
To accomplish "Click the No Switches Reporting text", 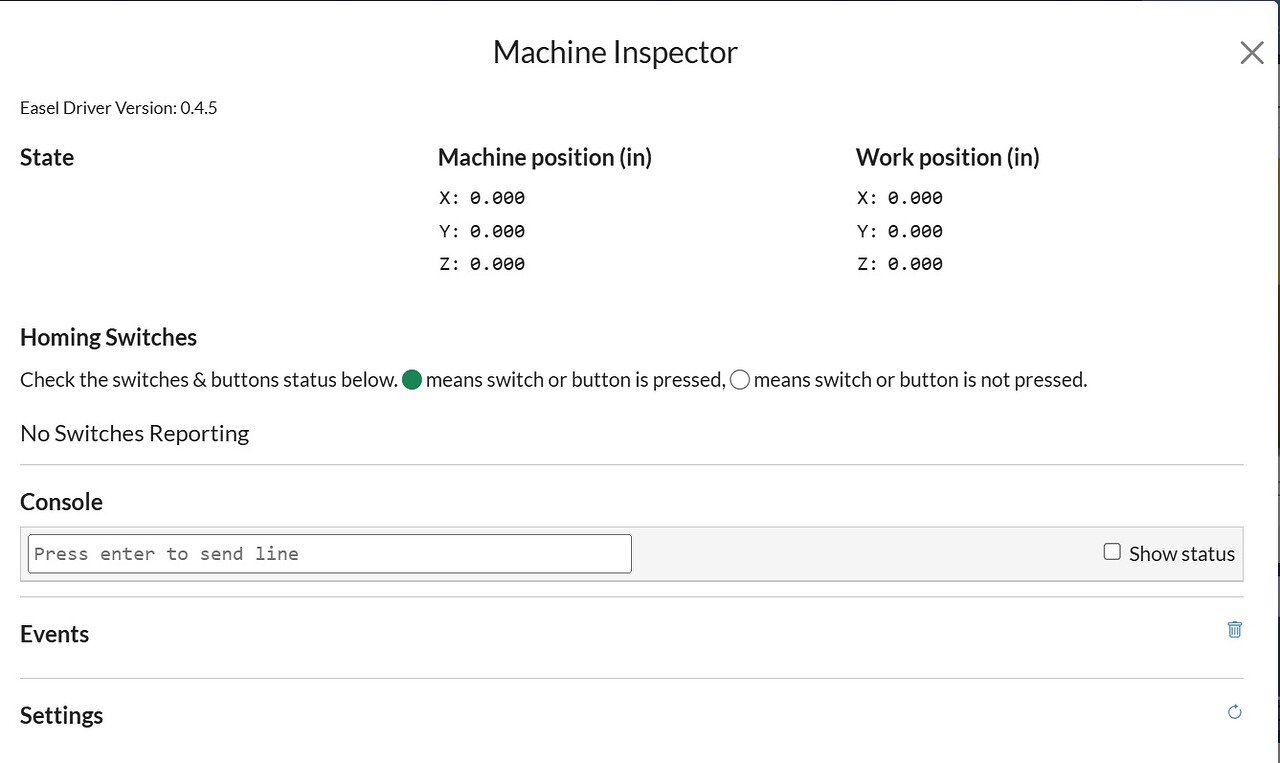I will (x=134, y=433).
